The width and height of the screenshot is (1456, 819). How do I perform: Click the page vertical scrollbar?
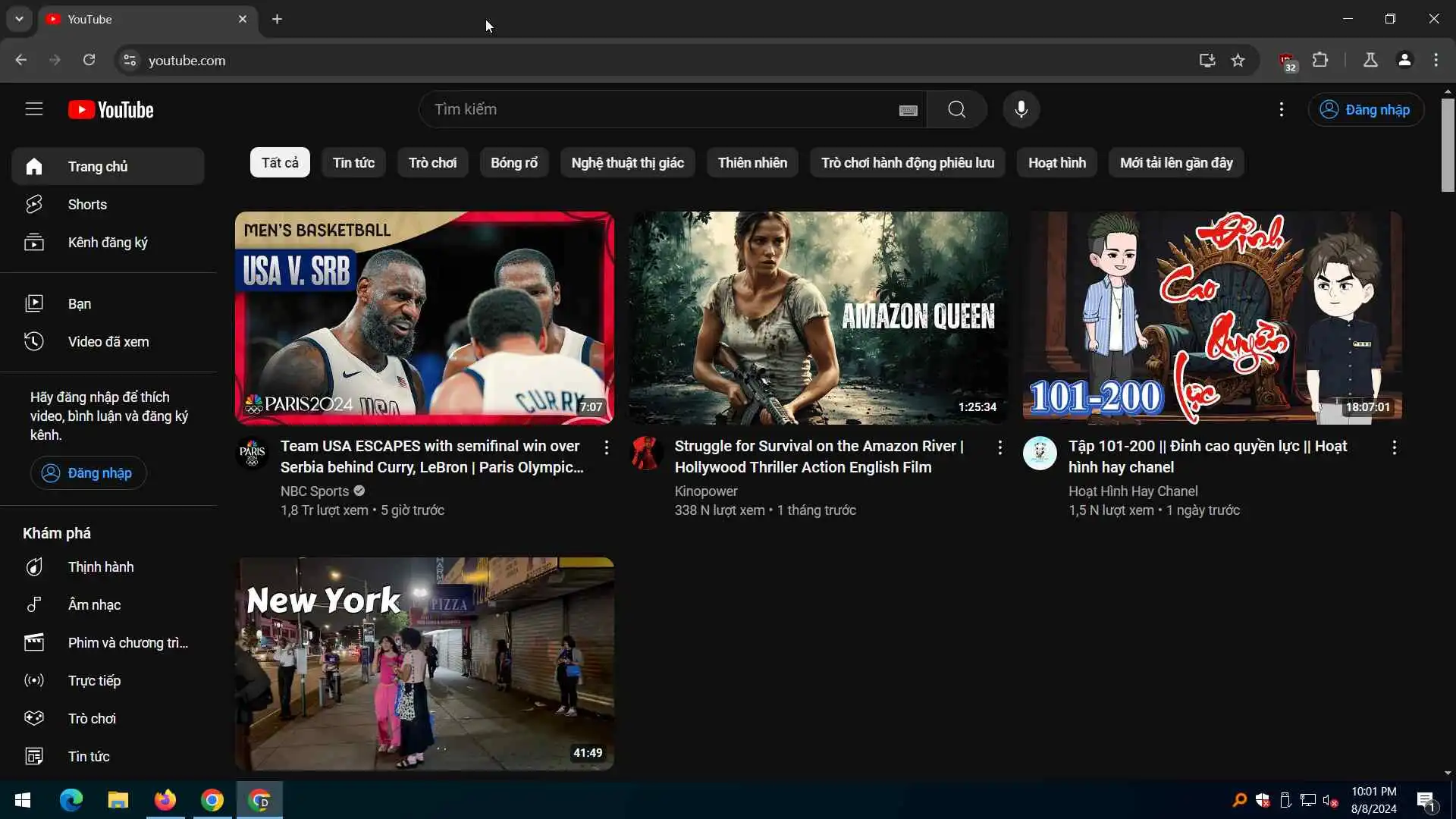[1447, 144]
